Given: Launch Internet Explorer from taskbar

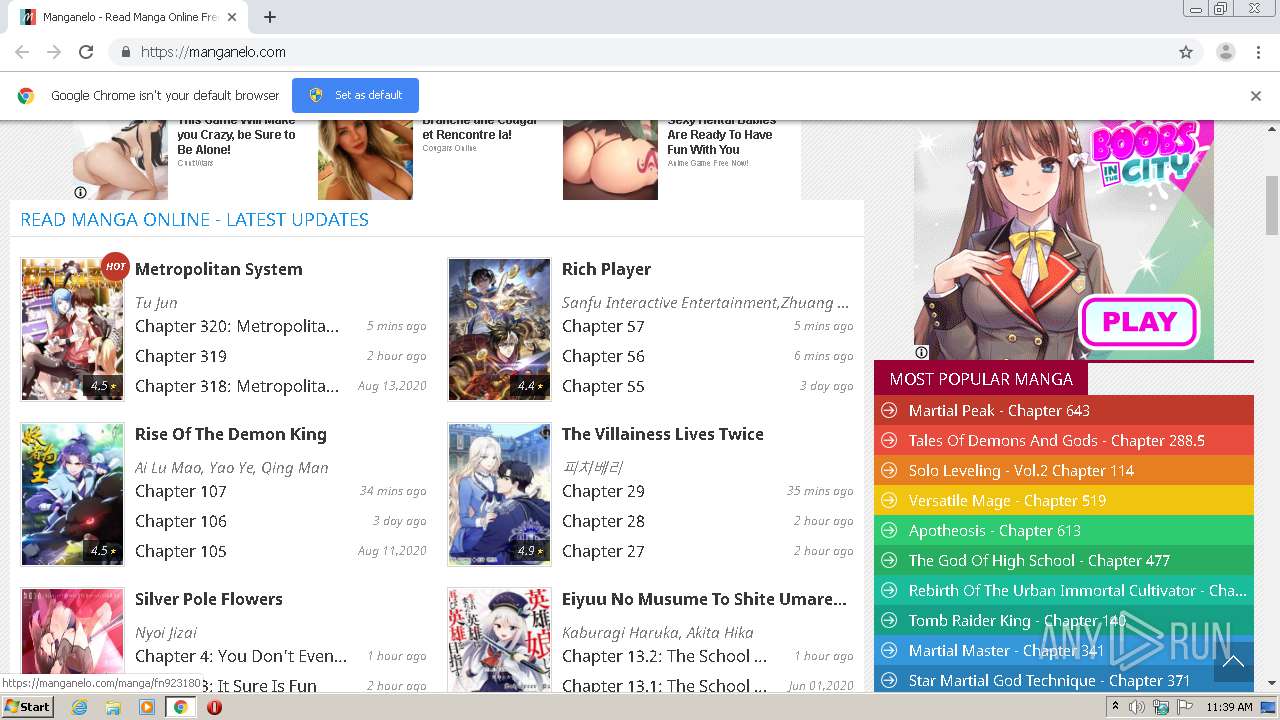Looking at the screenshot, I should (x=80, y=707).
